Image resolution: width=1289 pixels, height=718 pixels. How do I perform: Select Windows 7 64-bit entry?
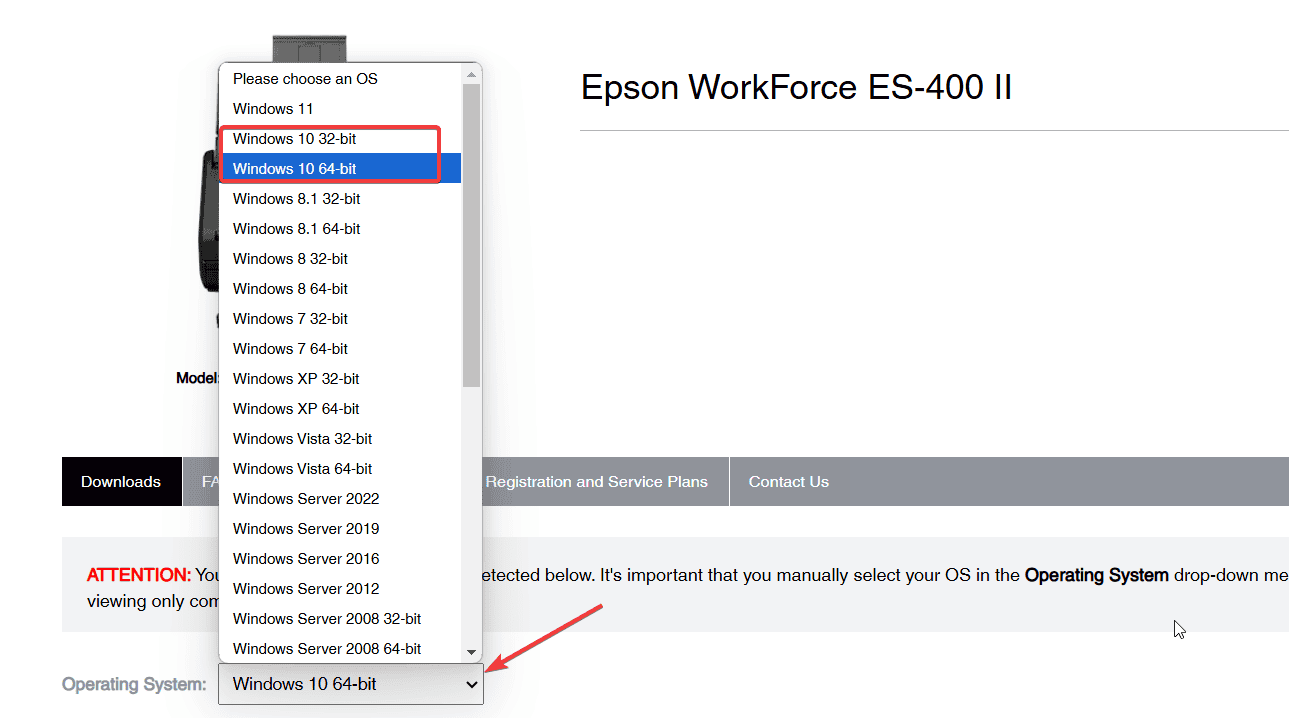(341, 349)
